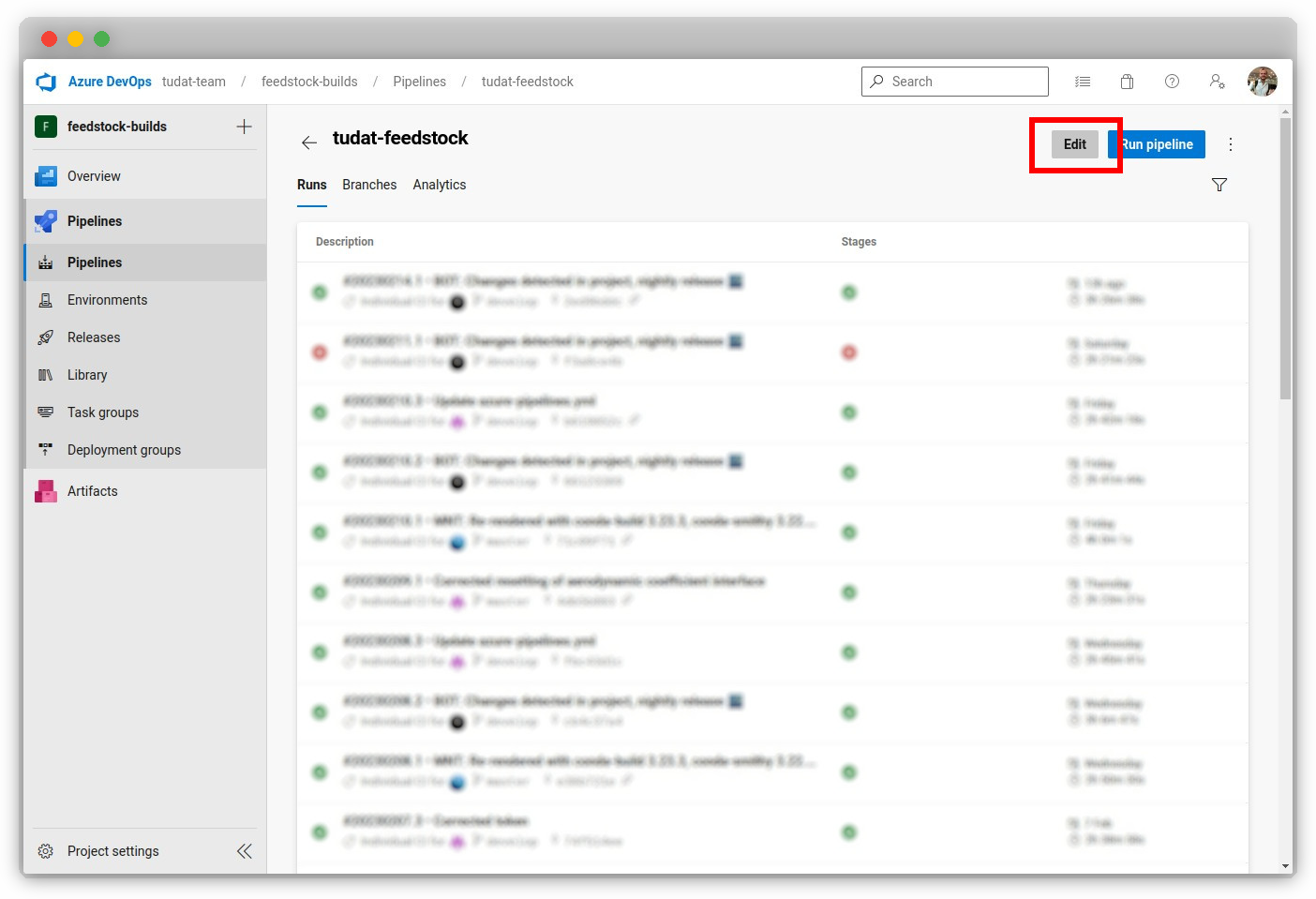Click the main page vertical scrollbar
The image size is (1316, 899).
point(1286,258)
